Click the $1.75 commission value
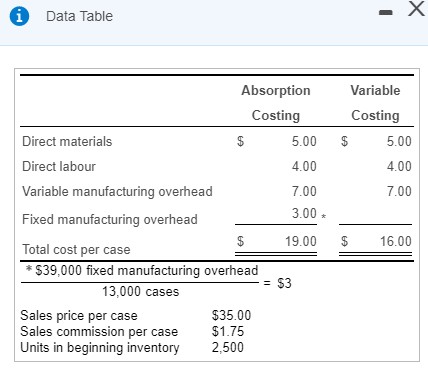 (228, 331)
